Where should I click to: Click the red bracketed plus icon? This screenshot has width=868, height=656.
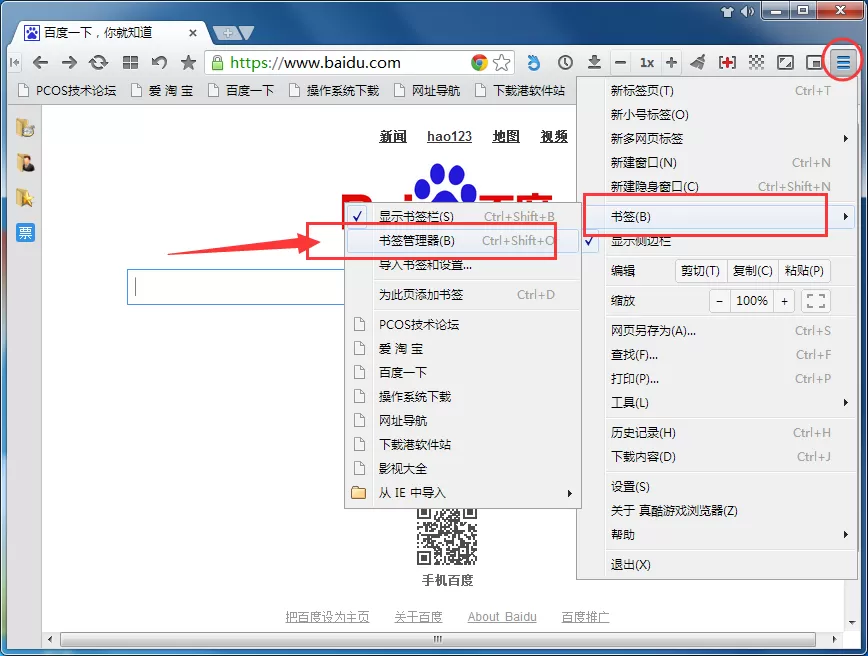click(727, 63)
